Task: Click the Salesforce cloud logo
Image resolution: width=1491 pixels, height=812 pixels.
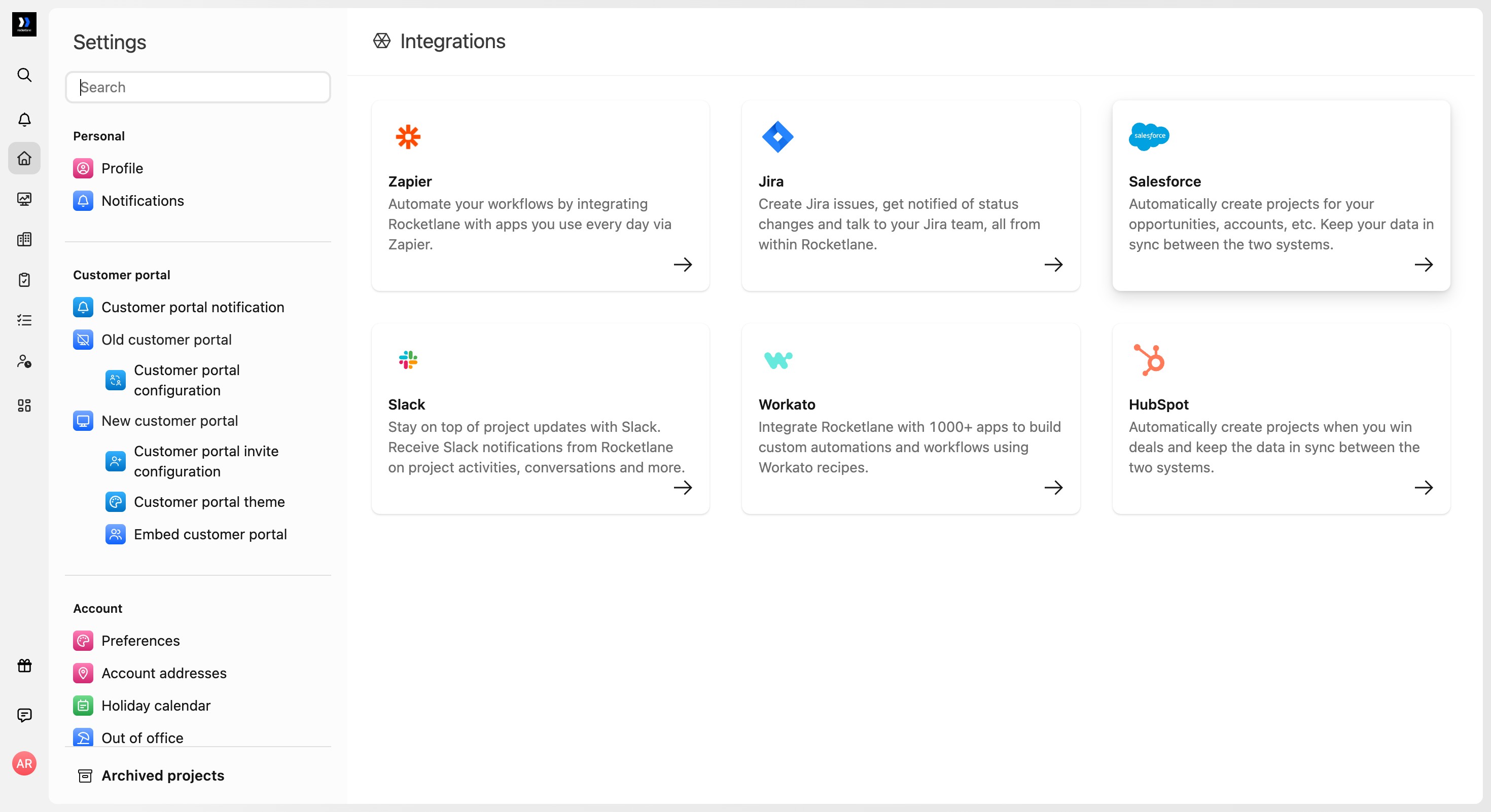Action: point(1149,136)
